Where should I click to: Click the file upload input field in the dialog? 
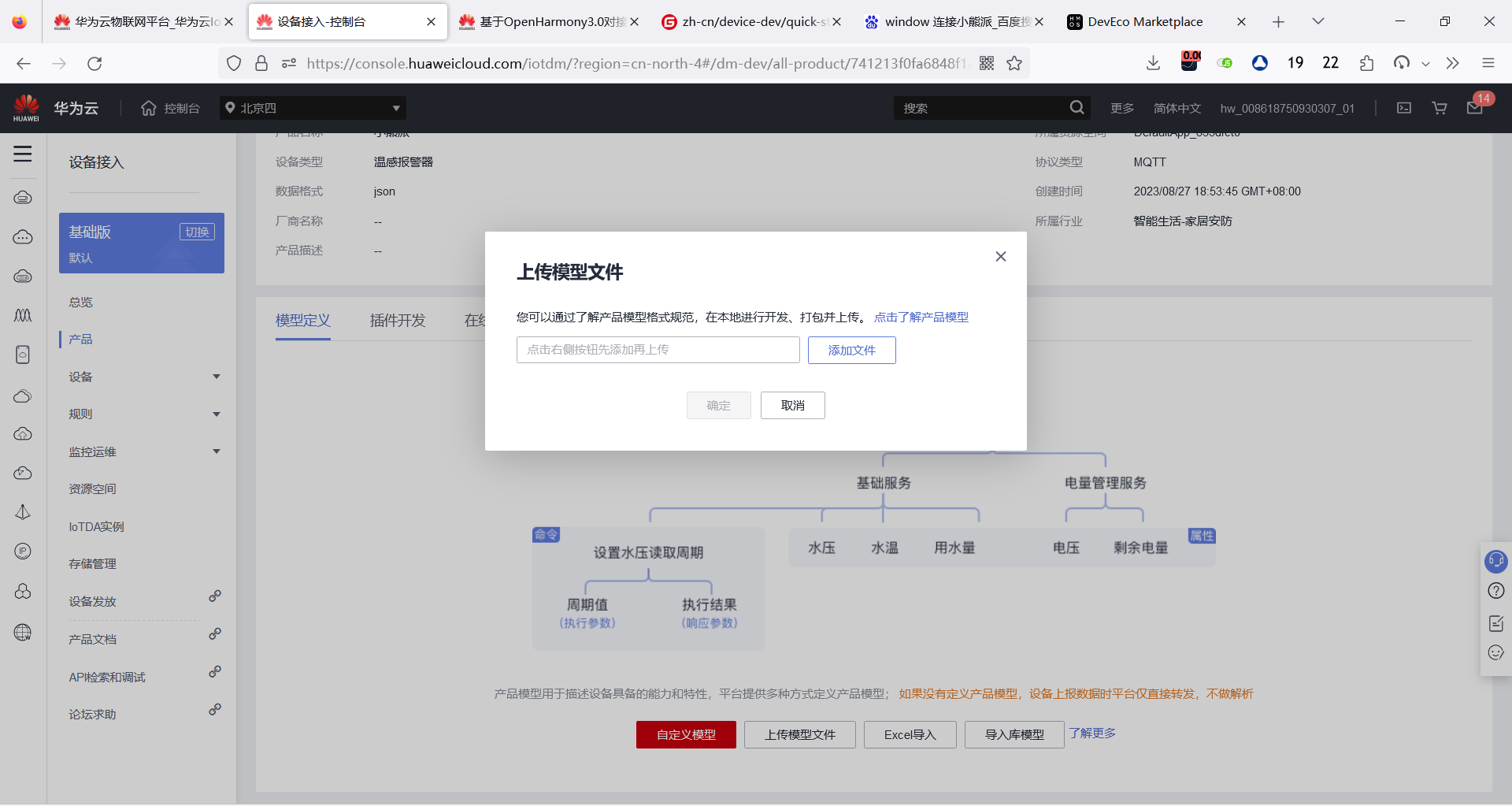(x=658, y=350)
